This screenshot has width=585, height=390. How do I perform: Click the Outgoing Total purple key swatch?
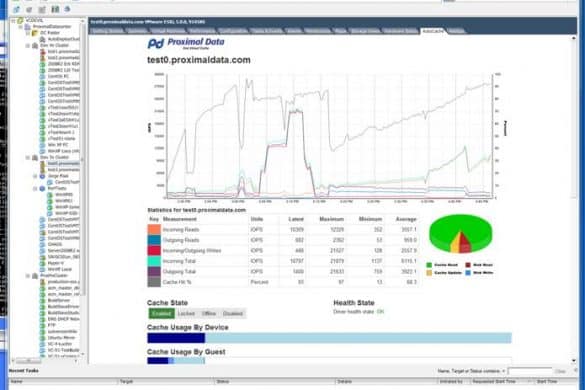154,271
